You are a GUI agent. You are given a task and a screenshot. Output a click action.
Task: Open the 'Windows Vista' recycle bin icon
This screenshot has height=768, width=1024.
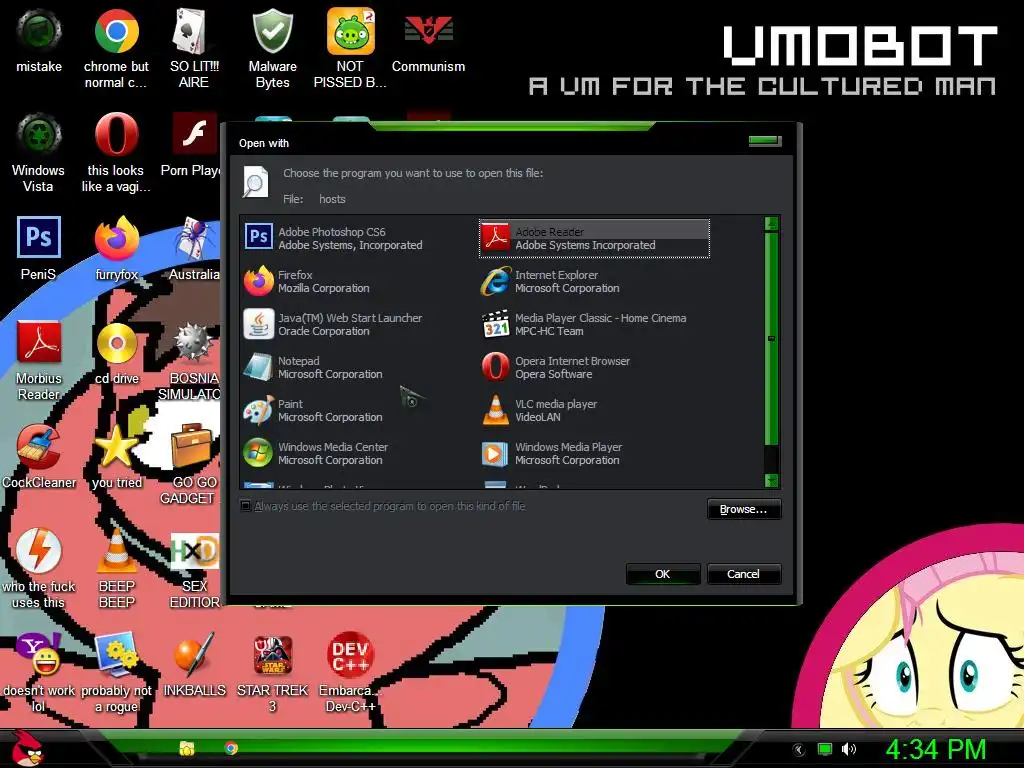39,153
